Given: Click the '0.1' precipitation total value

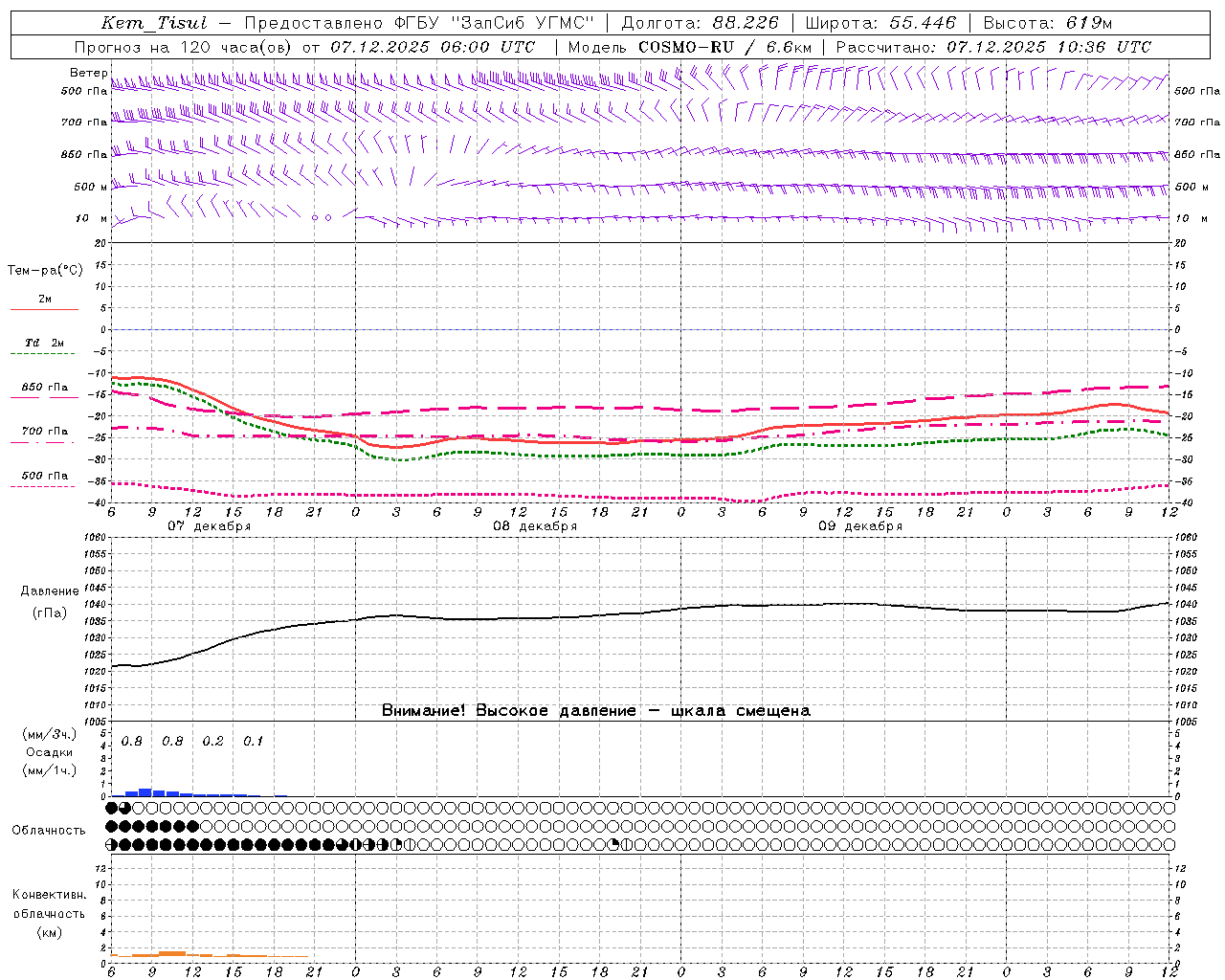Looking at the screenshot, I should pos(253,742).
